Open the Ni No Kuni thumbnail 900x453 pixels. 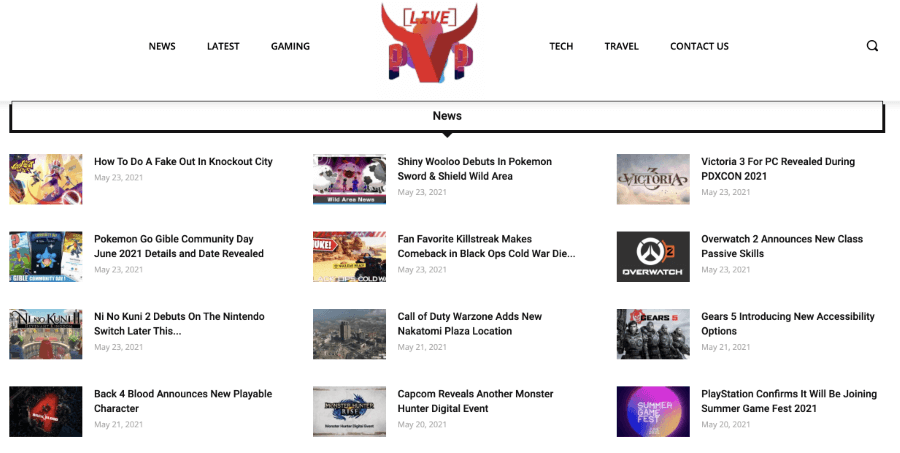pyautogui.click(x=46, y=334)
